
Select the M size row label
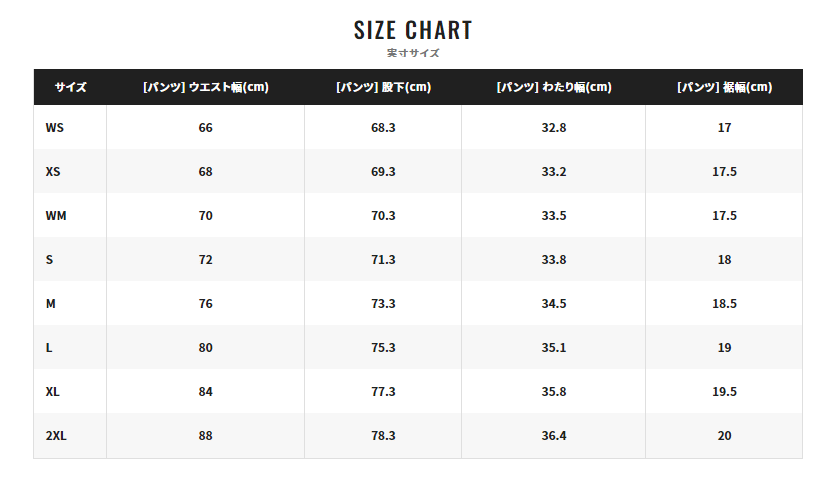pos(50,304)
